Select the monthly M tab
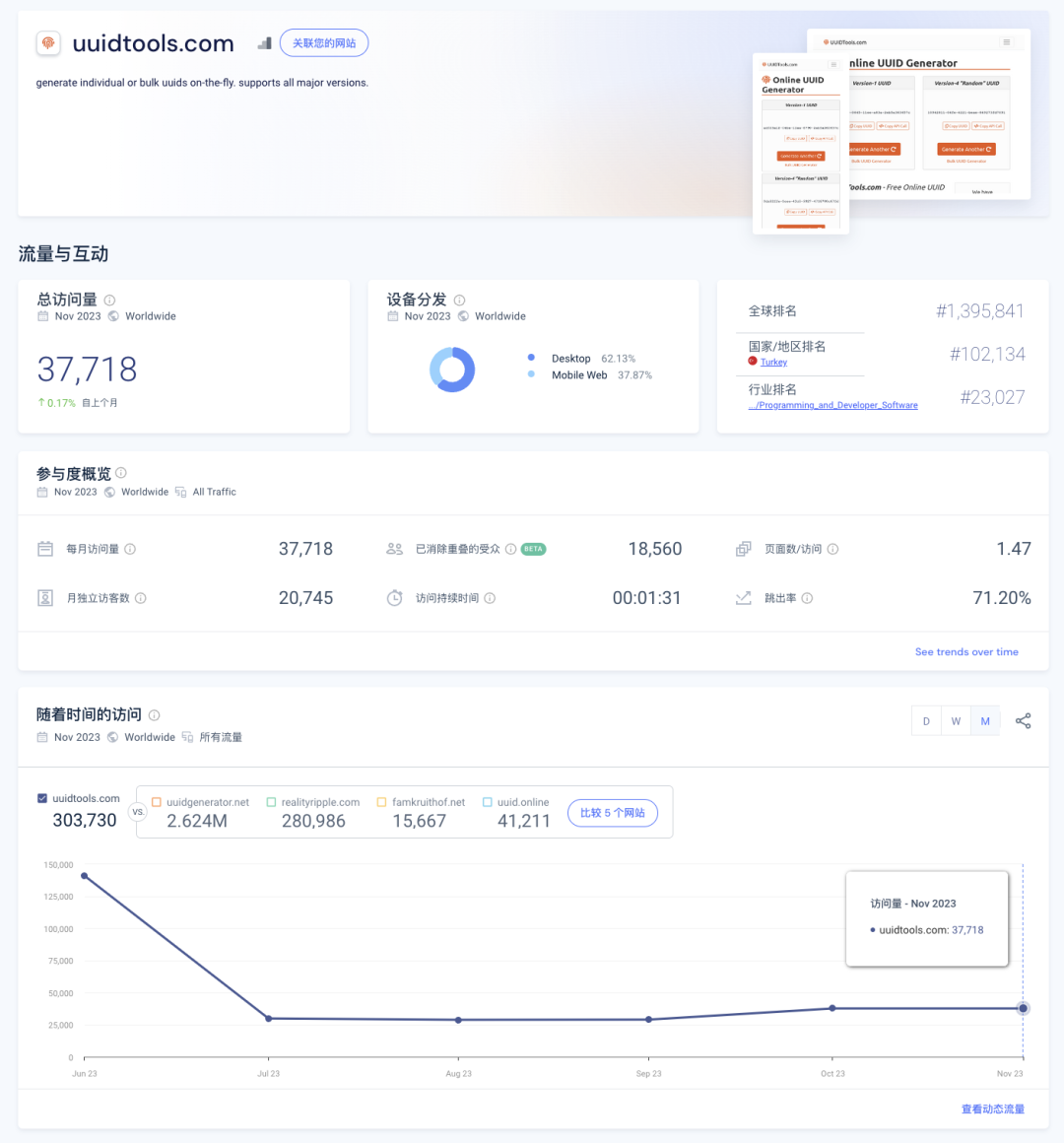 [985, 721]
